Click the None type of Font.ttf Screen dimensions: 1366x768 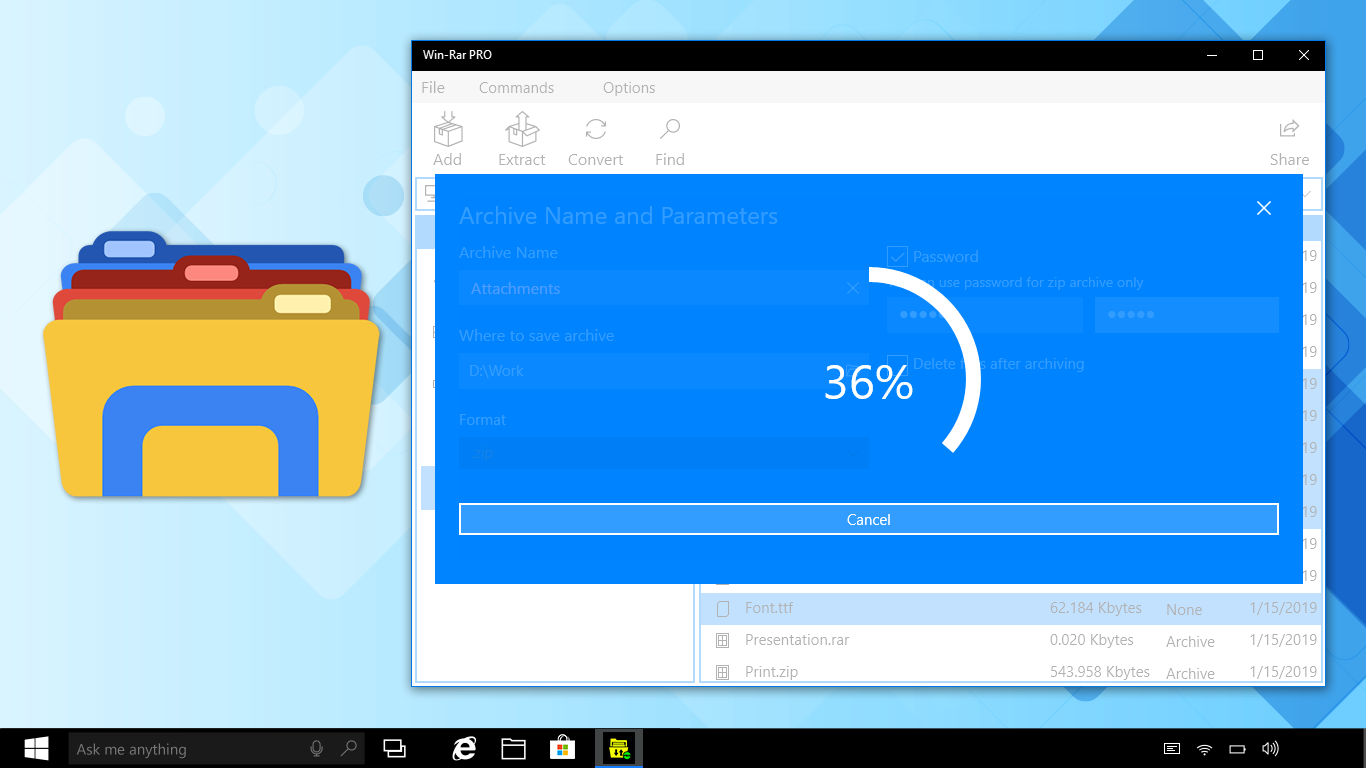(x=1184, y=609)
